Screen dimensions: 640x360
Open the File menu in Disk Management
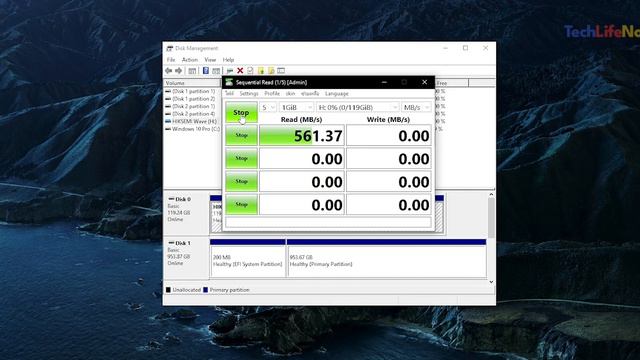click(x=171, y=60)
